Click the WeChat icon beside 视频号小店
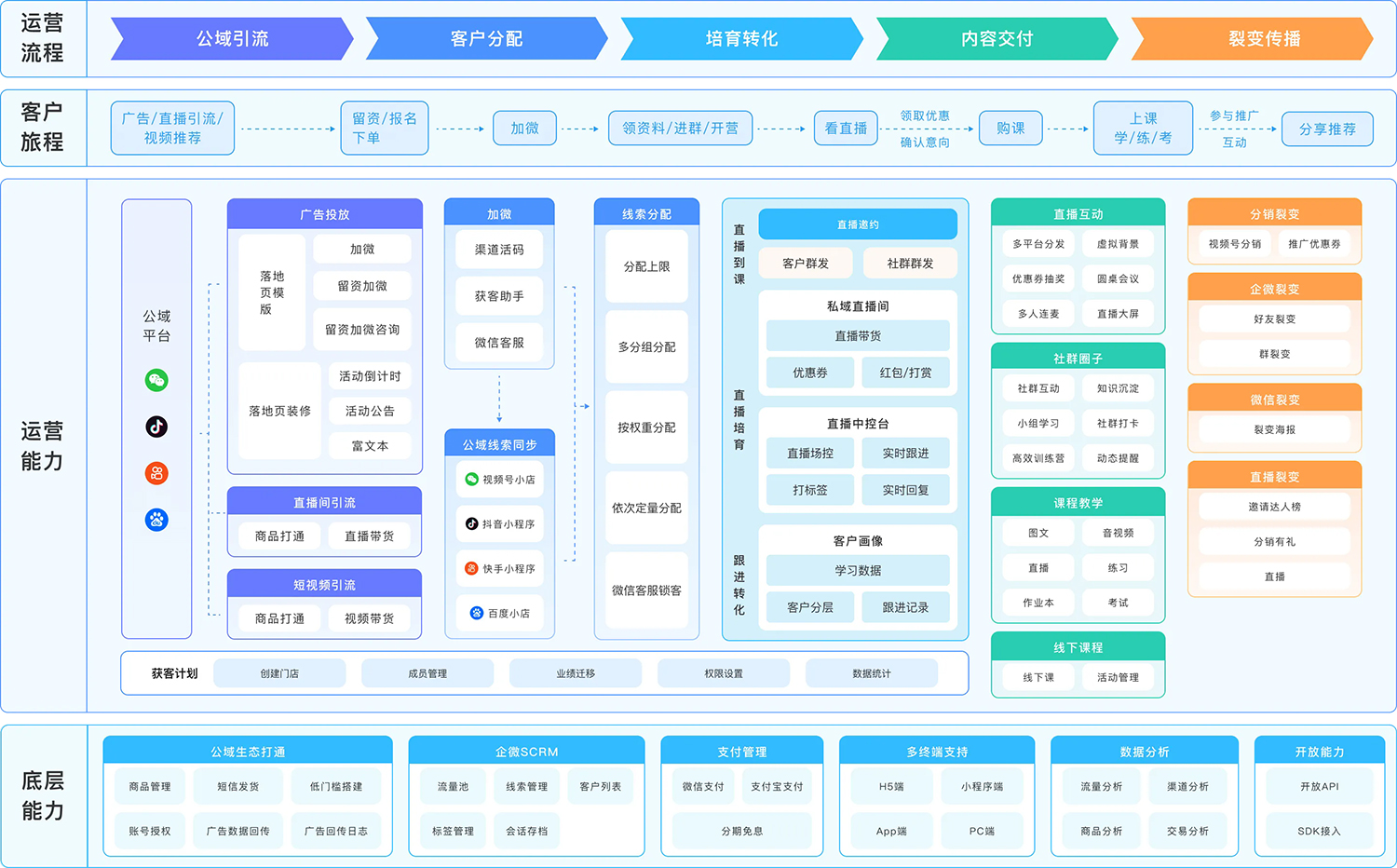 (472, 480)
